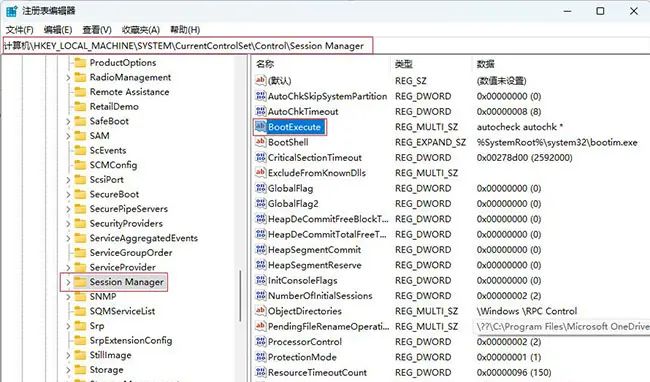Click the PendingFileRenameOperations value icon
This screenshot has height=382, width=650.
(260, 326)
